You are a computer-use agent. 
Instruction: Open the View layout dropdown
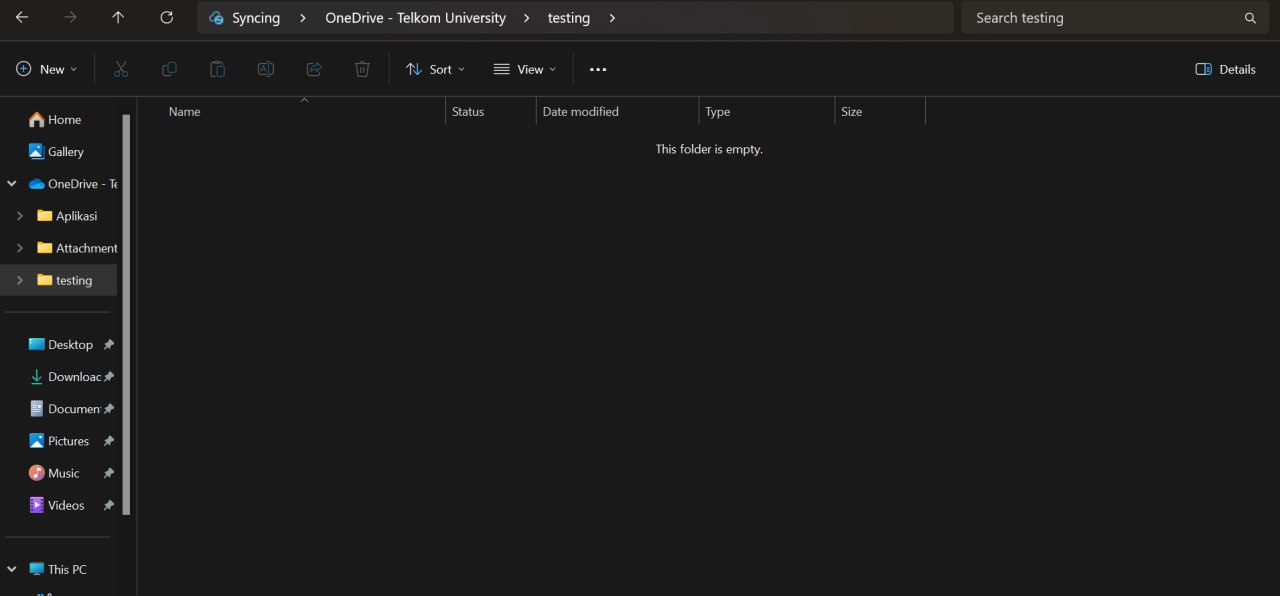point(525,69)
